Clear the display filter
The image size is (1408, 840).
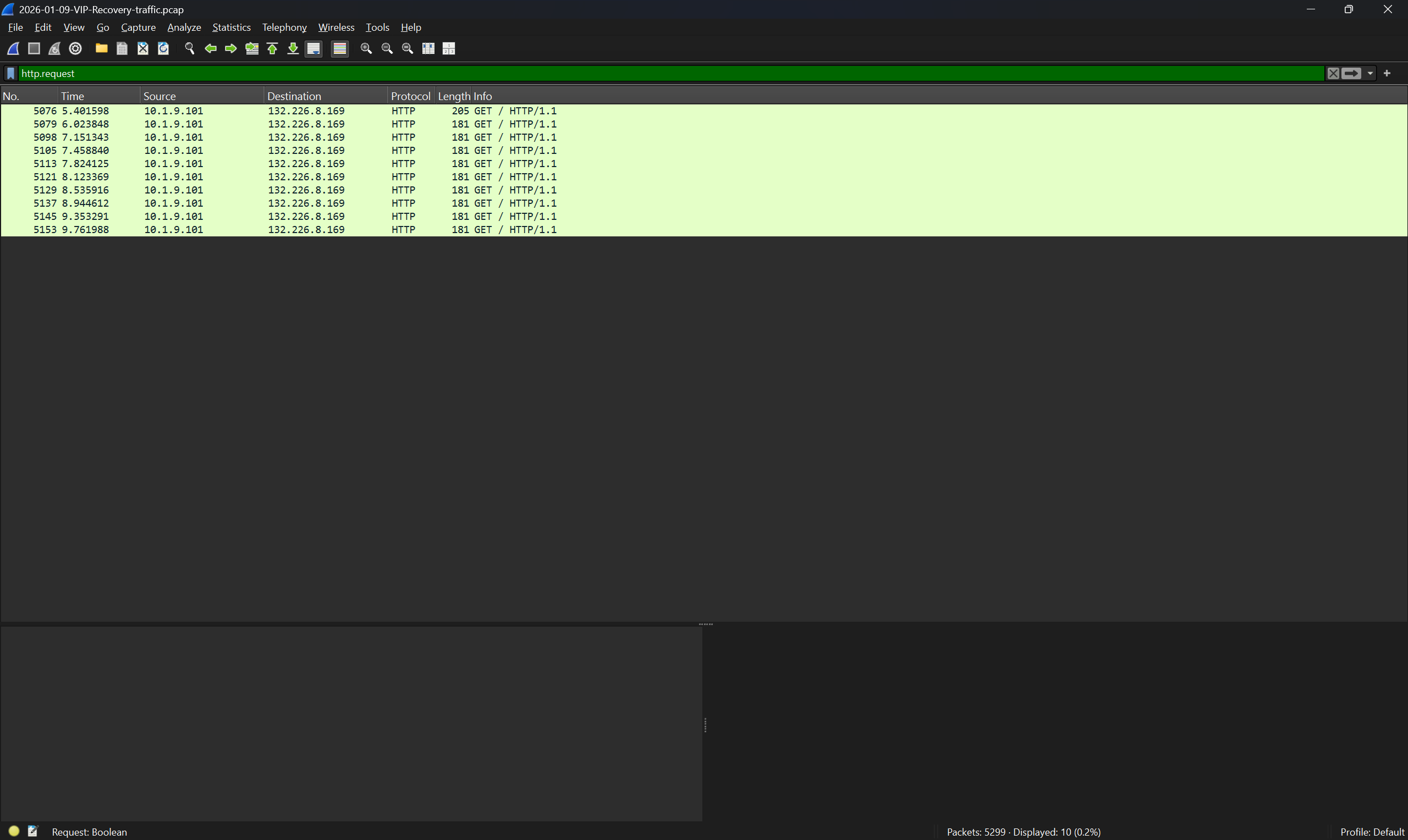1333,74
